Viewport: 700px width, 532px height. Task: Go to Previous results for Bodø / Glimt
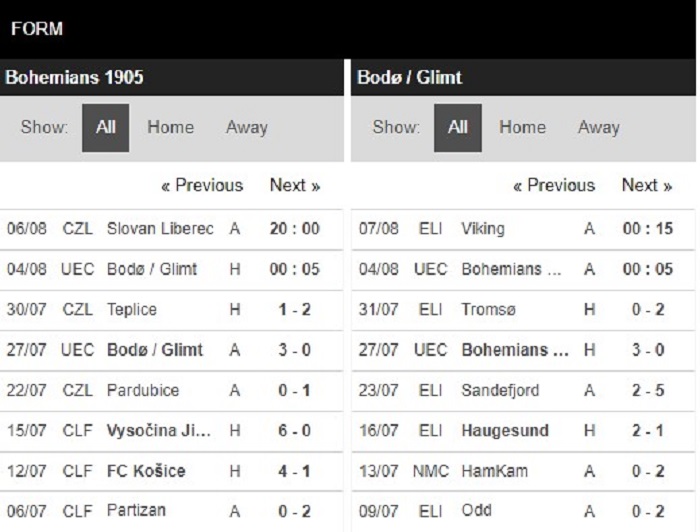[x=554, y=185]
